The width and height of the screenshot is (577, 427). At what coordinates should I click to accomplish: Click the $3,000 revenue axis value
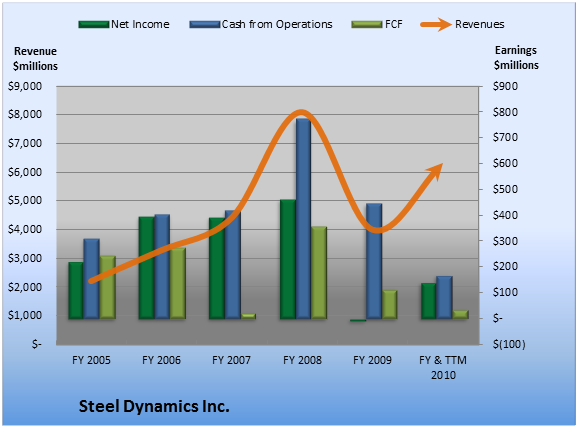point(25,258)
